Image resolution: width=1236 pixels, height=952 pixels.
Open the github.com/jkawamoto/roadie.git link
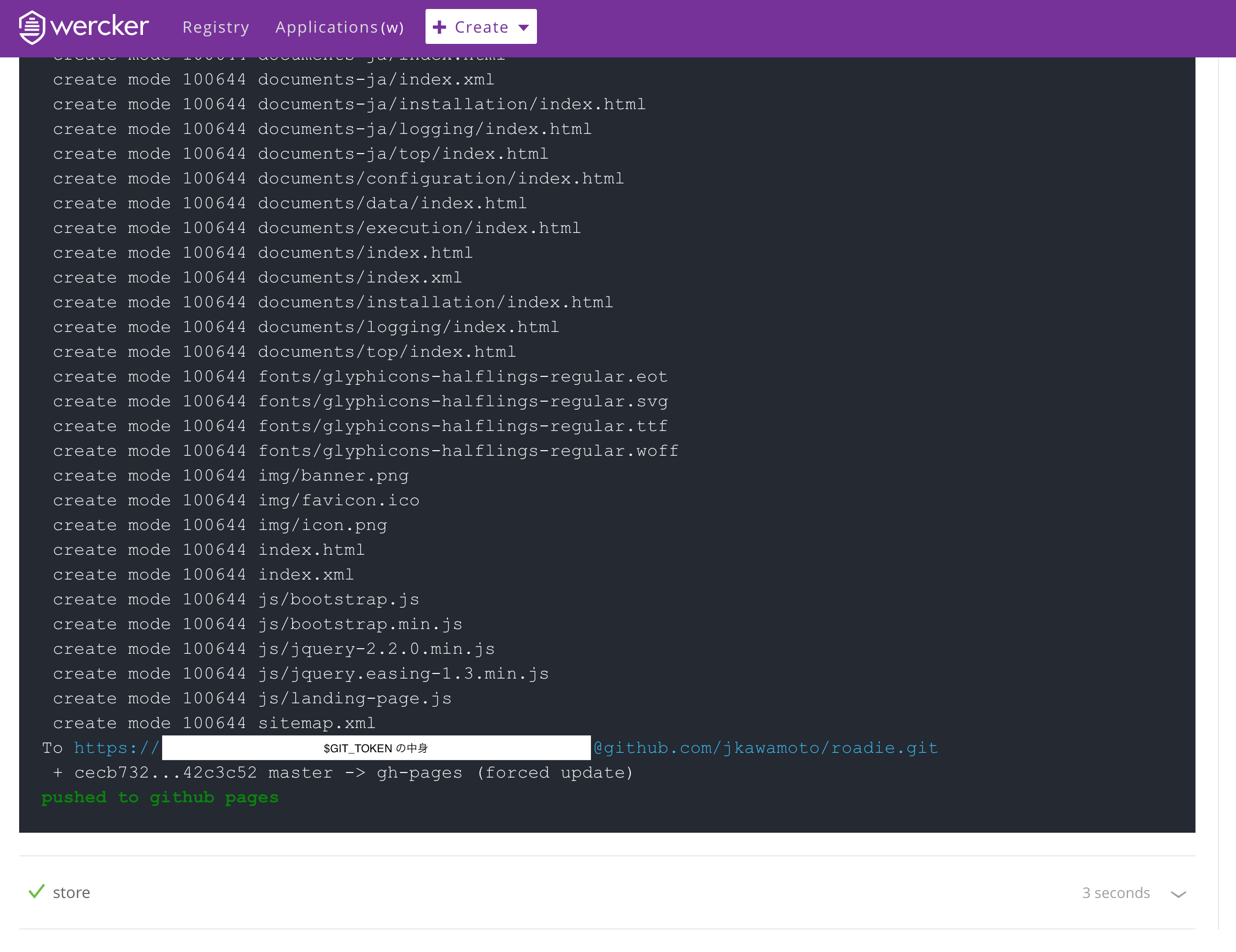pyautogui.click(x=765, y=748)
